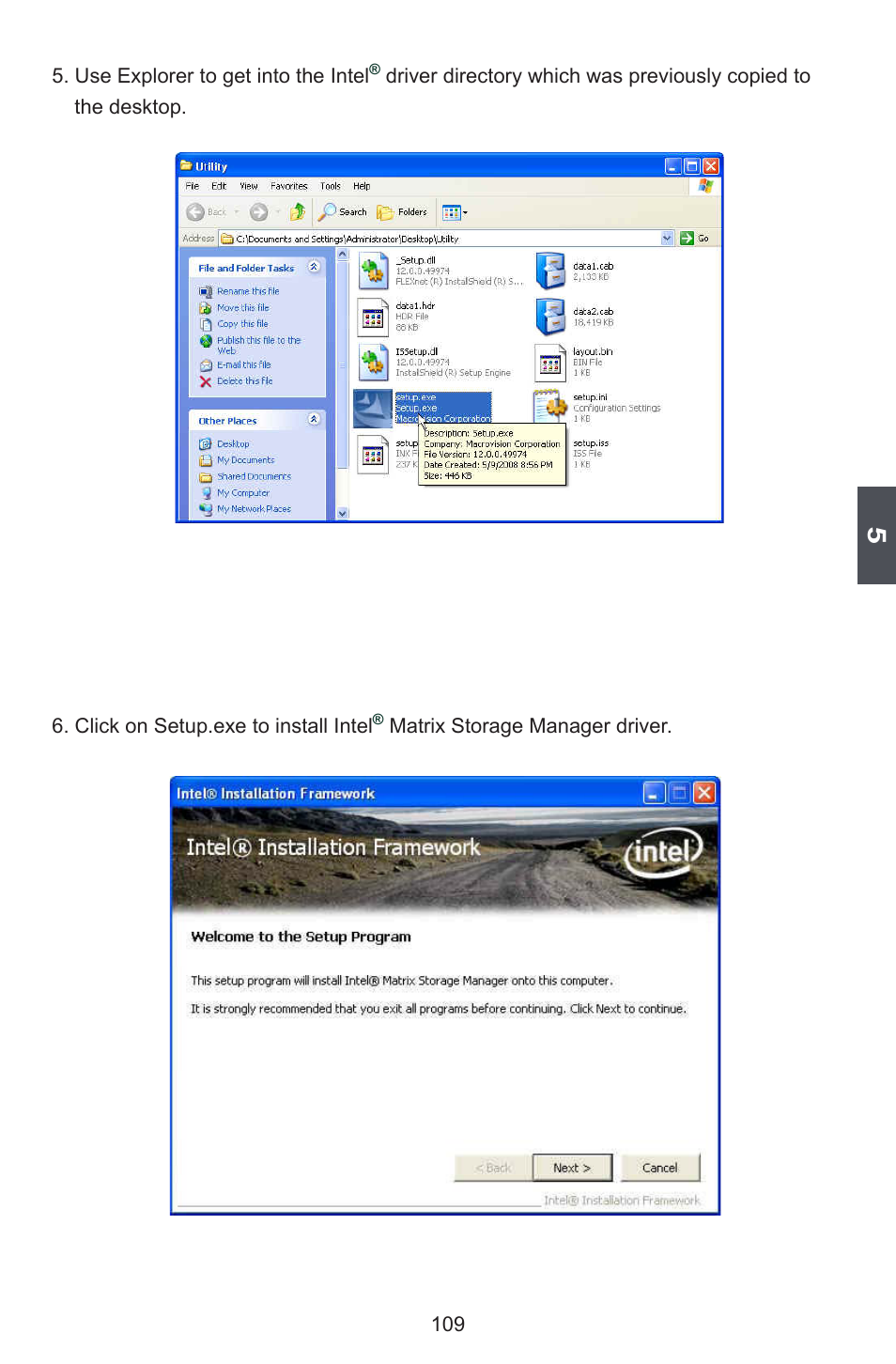
Task: Select the _Setup.dll file icon
Action: (x=373, y=271)
